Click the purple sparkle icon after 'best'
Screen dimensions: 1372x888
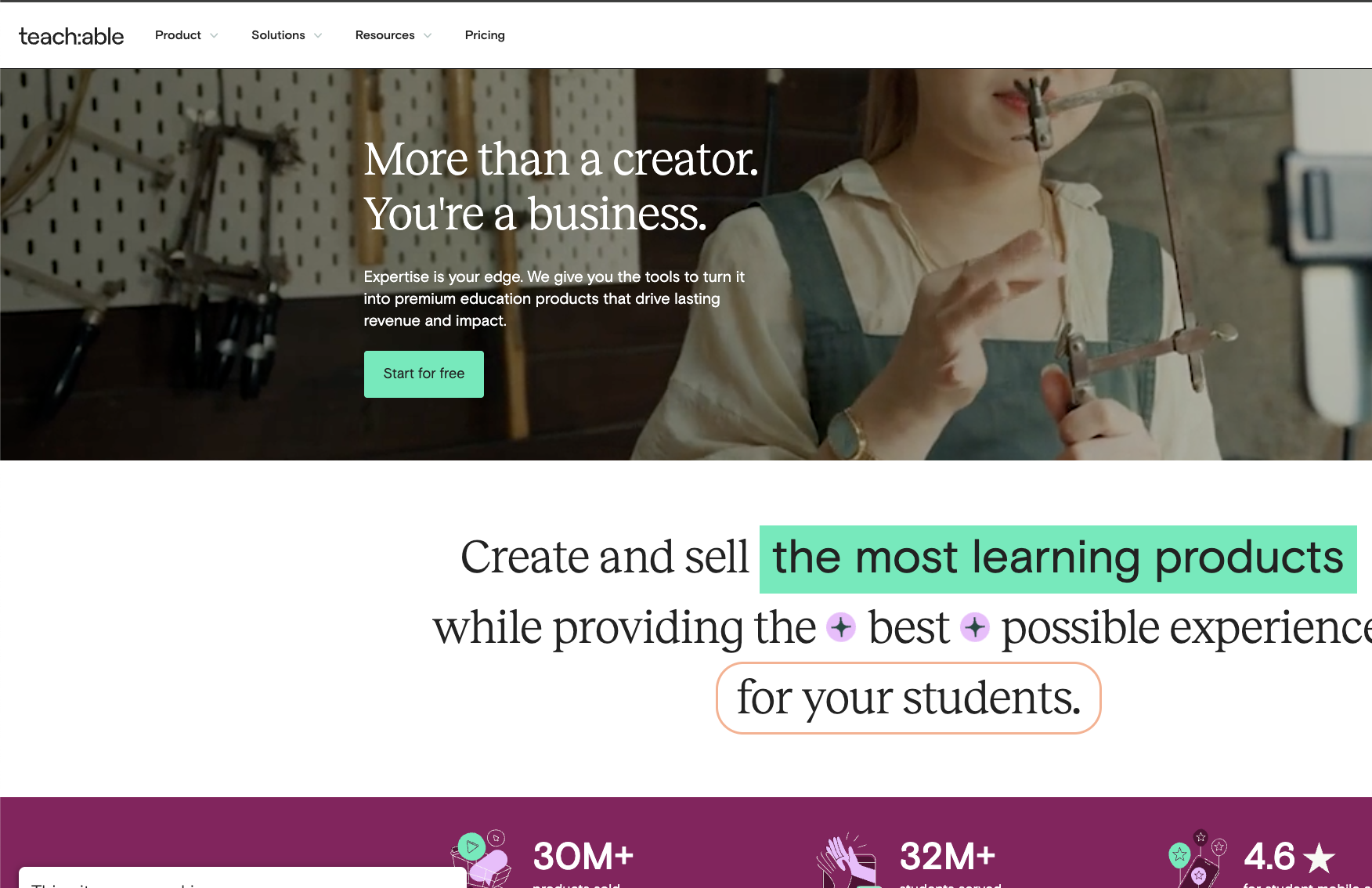pyautogui.click(x=975, y=627)
